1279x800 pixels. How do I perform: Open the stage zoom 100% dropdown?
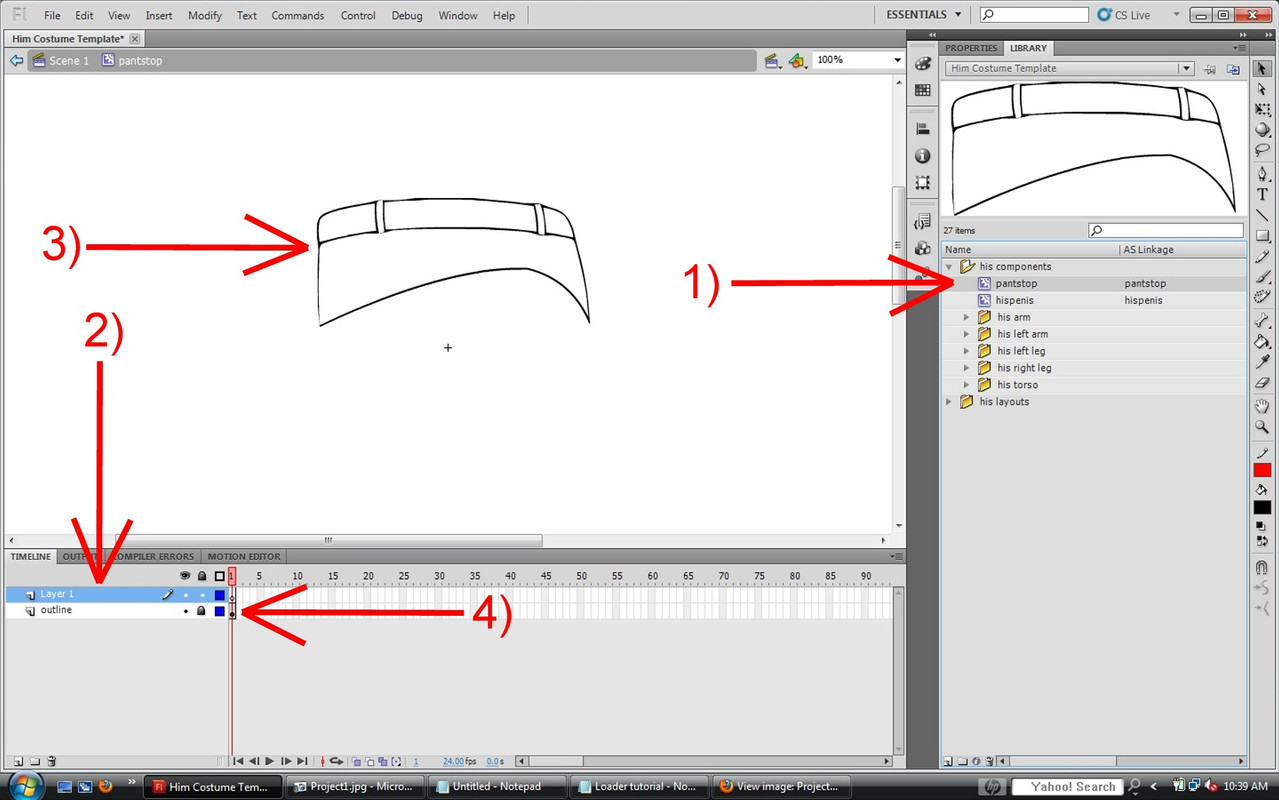(x=896, y=60)
